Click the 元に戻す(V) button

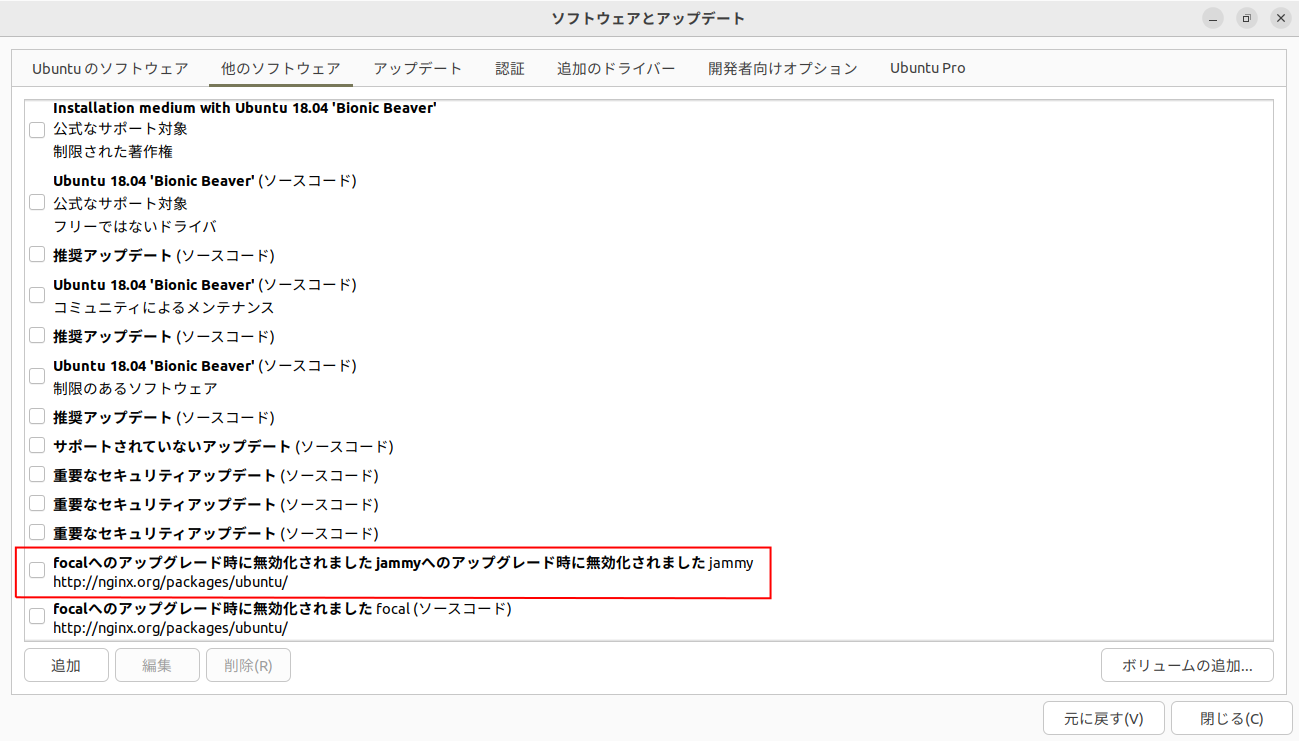[1103, 718]
